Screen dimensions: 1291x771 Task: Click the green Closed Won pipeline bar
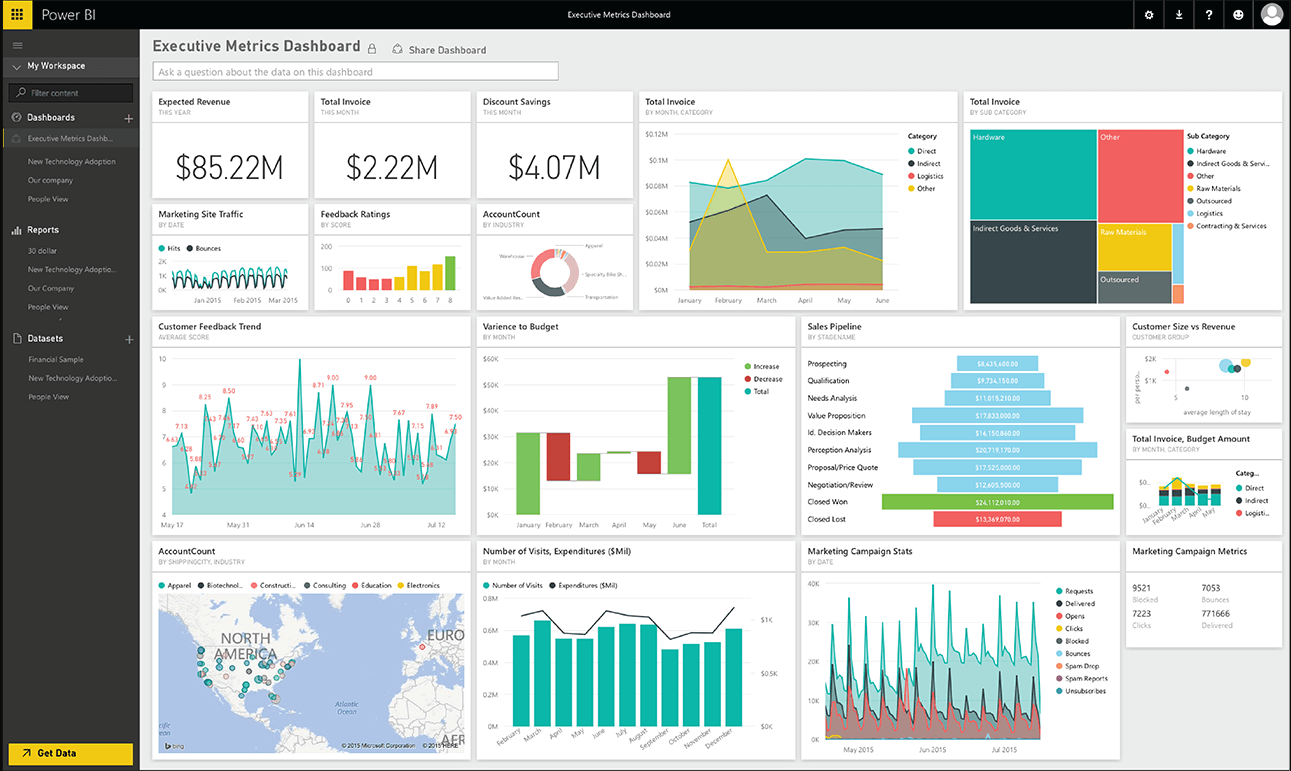[997, 502]
